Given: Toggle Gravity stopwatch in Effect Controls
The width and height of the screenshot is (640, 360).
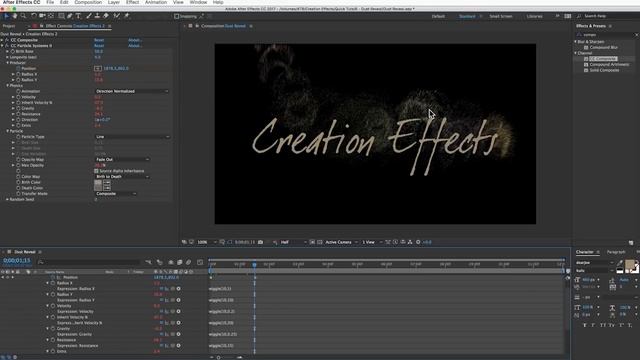Looking at the screenshot, I should pos(18,109).
